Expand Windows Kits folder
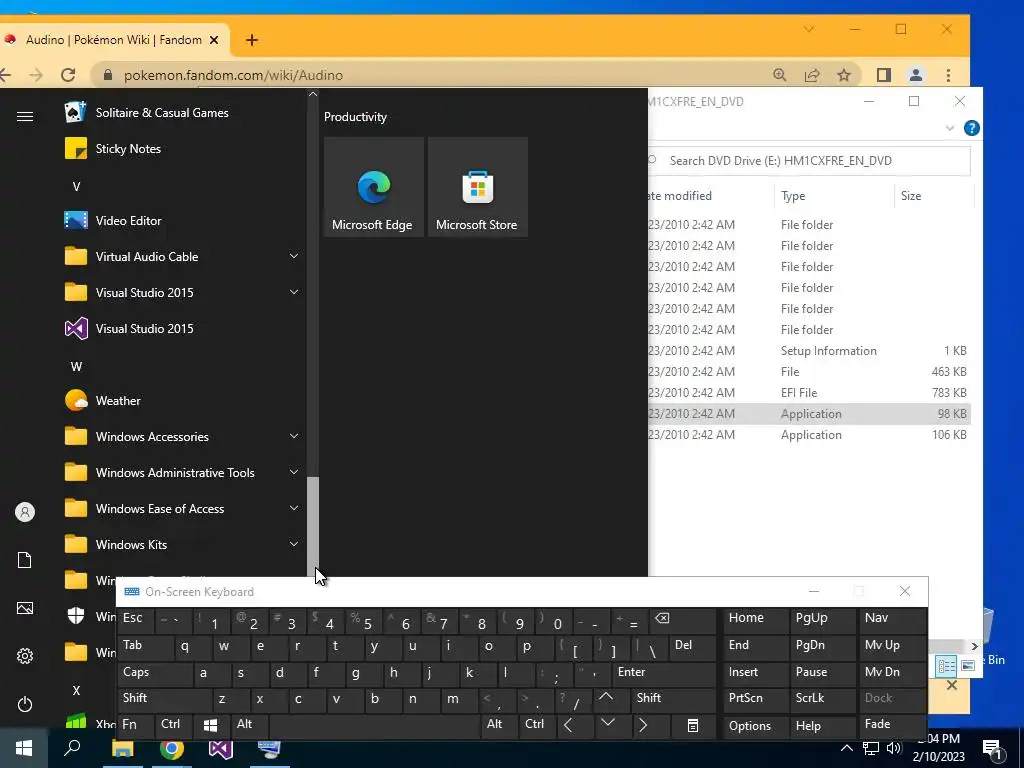This screenshot has height=768, width=1024. tap(294, 543)
